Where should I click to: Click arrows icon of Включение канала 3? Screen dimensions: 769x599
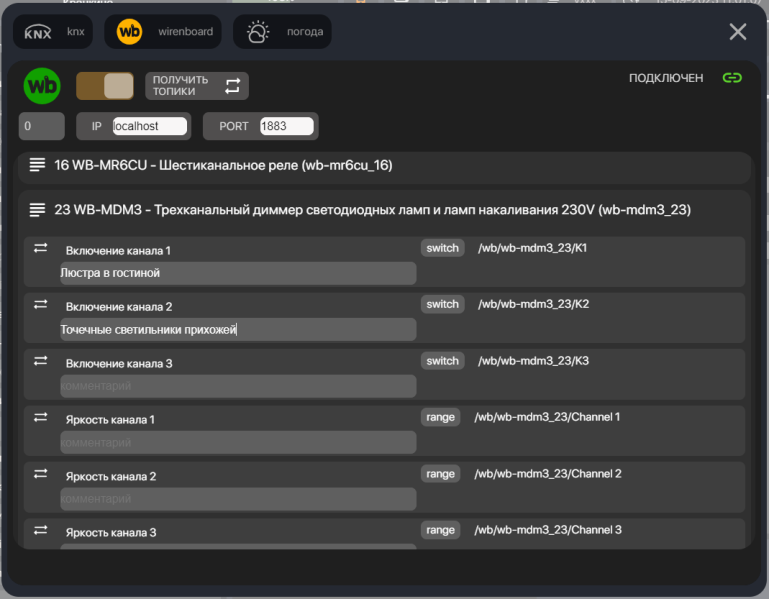[41, 361]
